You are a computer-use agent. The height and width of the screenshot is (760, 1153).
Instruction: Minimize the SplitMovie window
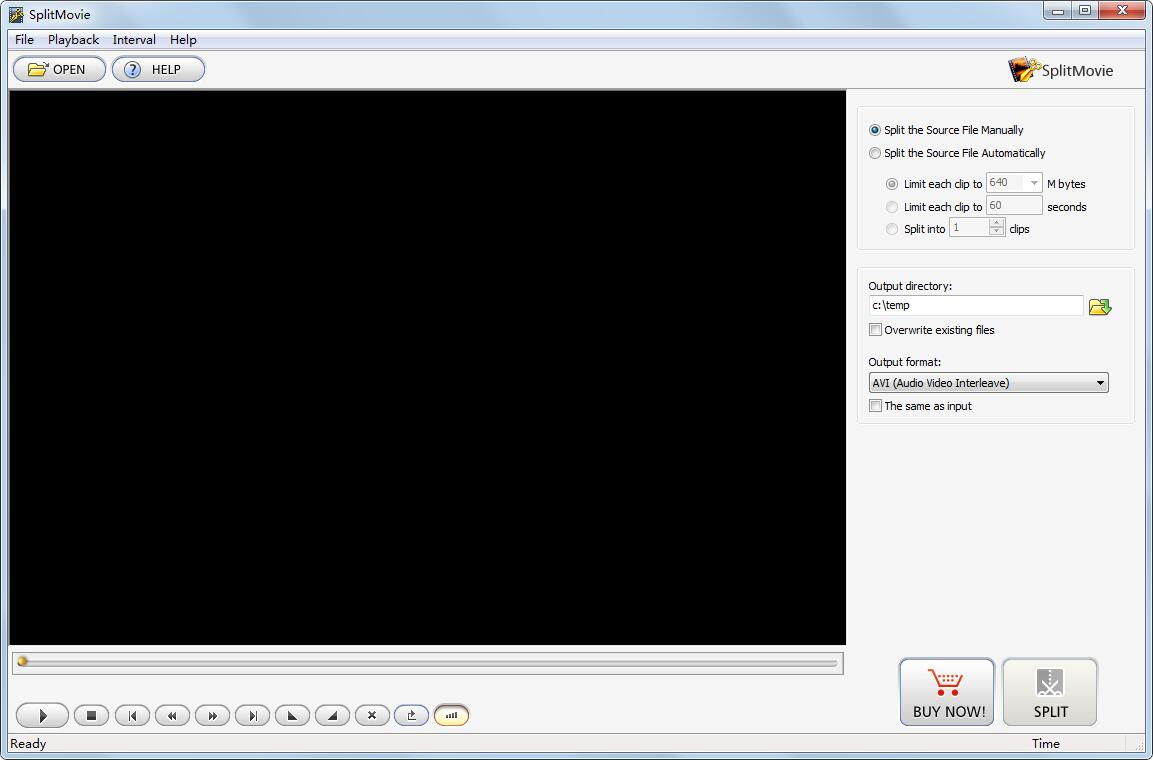pos(1058,11)
